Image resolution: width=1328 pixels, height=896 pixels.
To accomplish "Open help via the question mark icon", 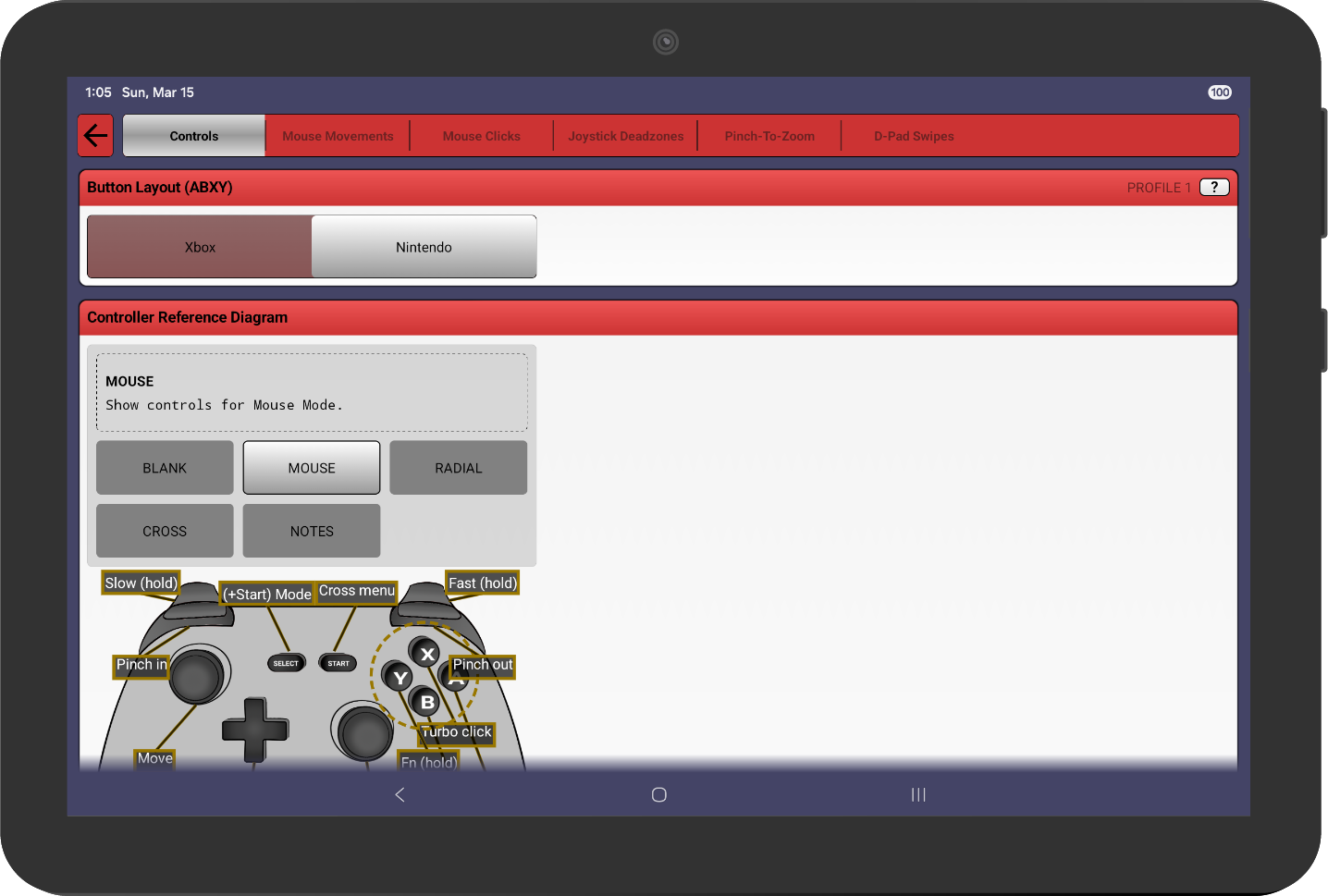I will pyautogui.click(x=1213, y=188).
